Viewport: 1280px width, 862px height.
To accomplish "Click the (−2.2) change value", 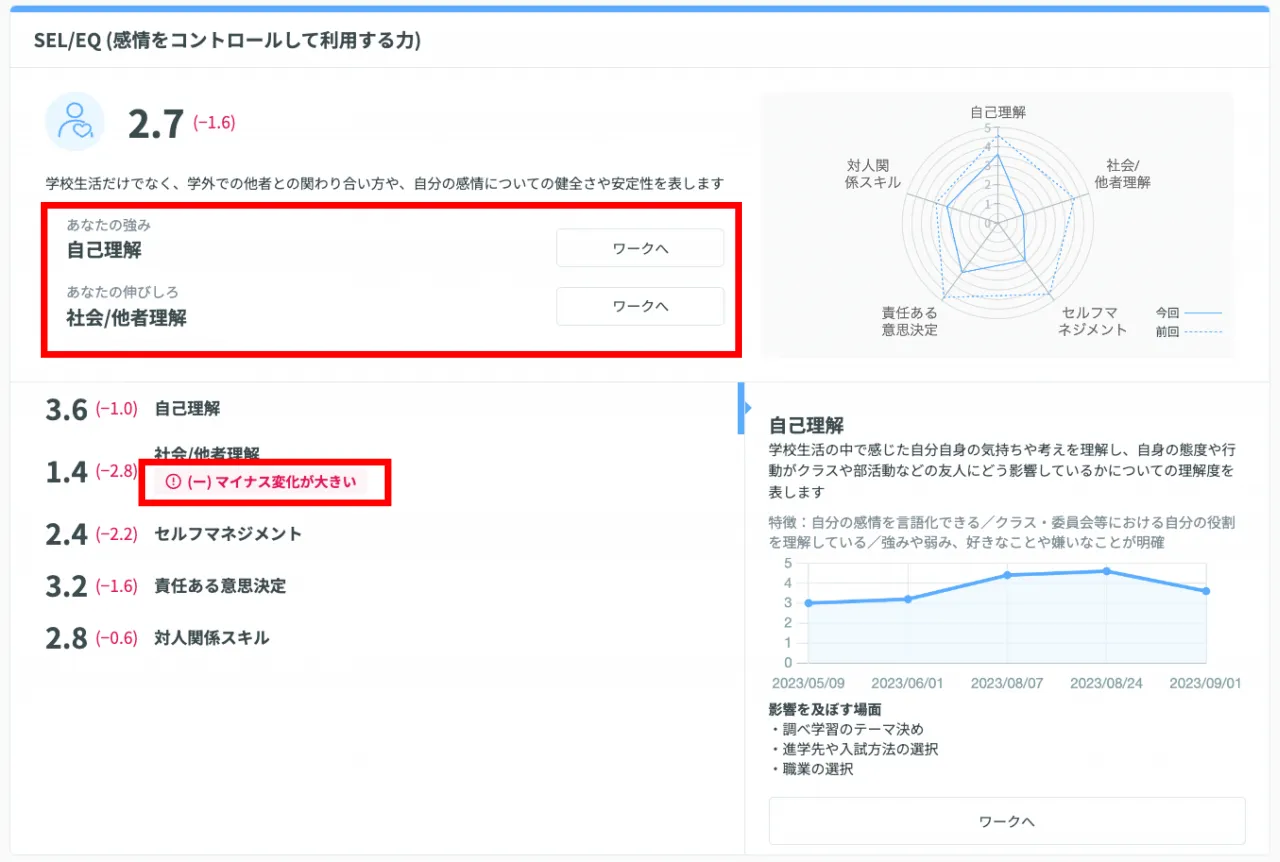I will coord(116,534).
